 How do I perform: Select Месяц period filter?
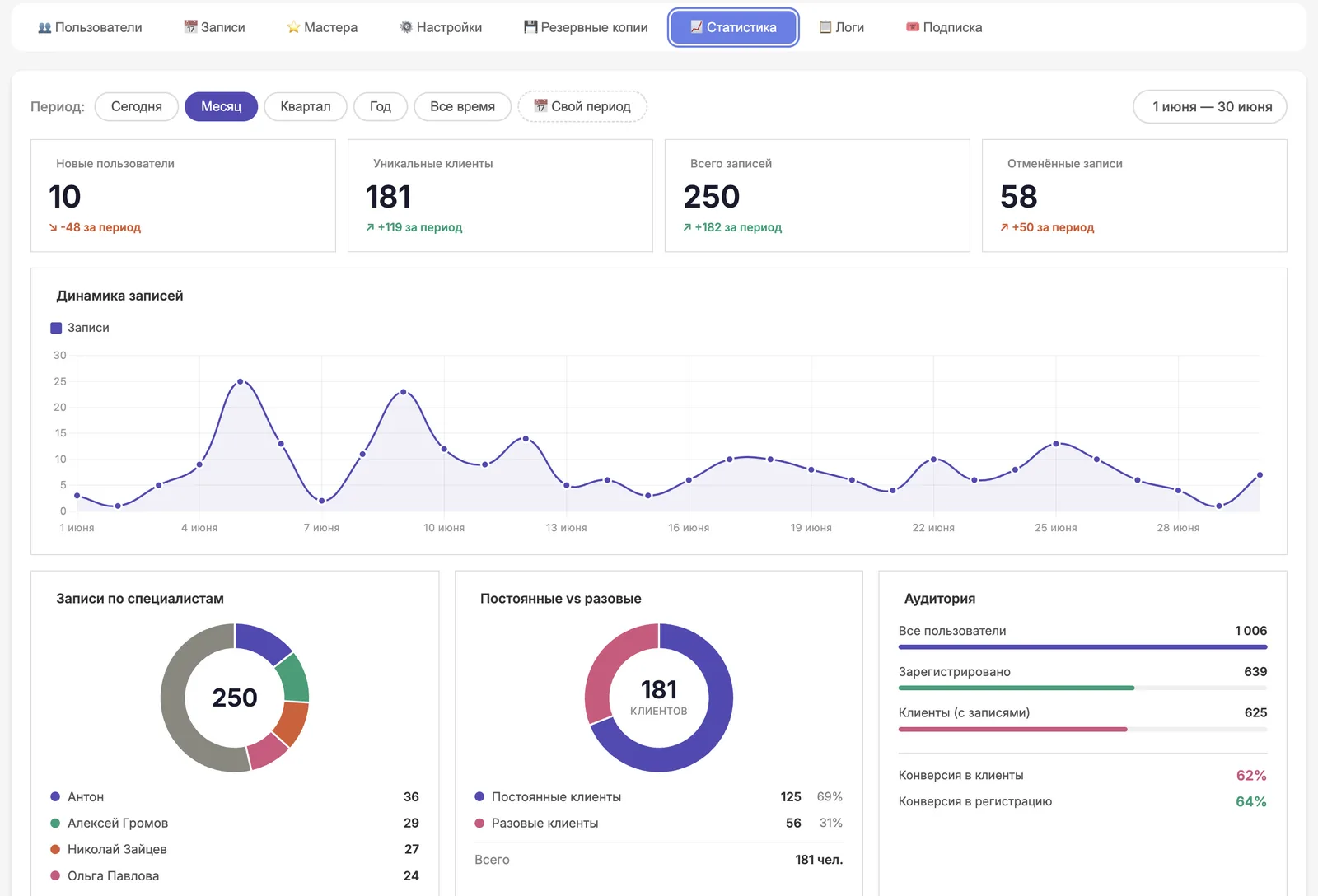[221, 106]
